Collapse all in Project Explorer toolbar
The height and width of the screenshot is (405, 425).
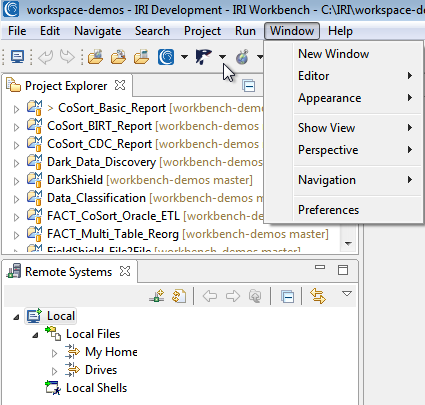[249, 86]
